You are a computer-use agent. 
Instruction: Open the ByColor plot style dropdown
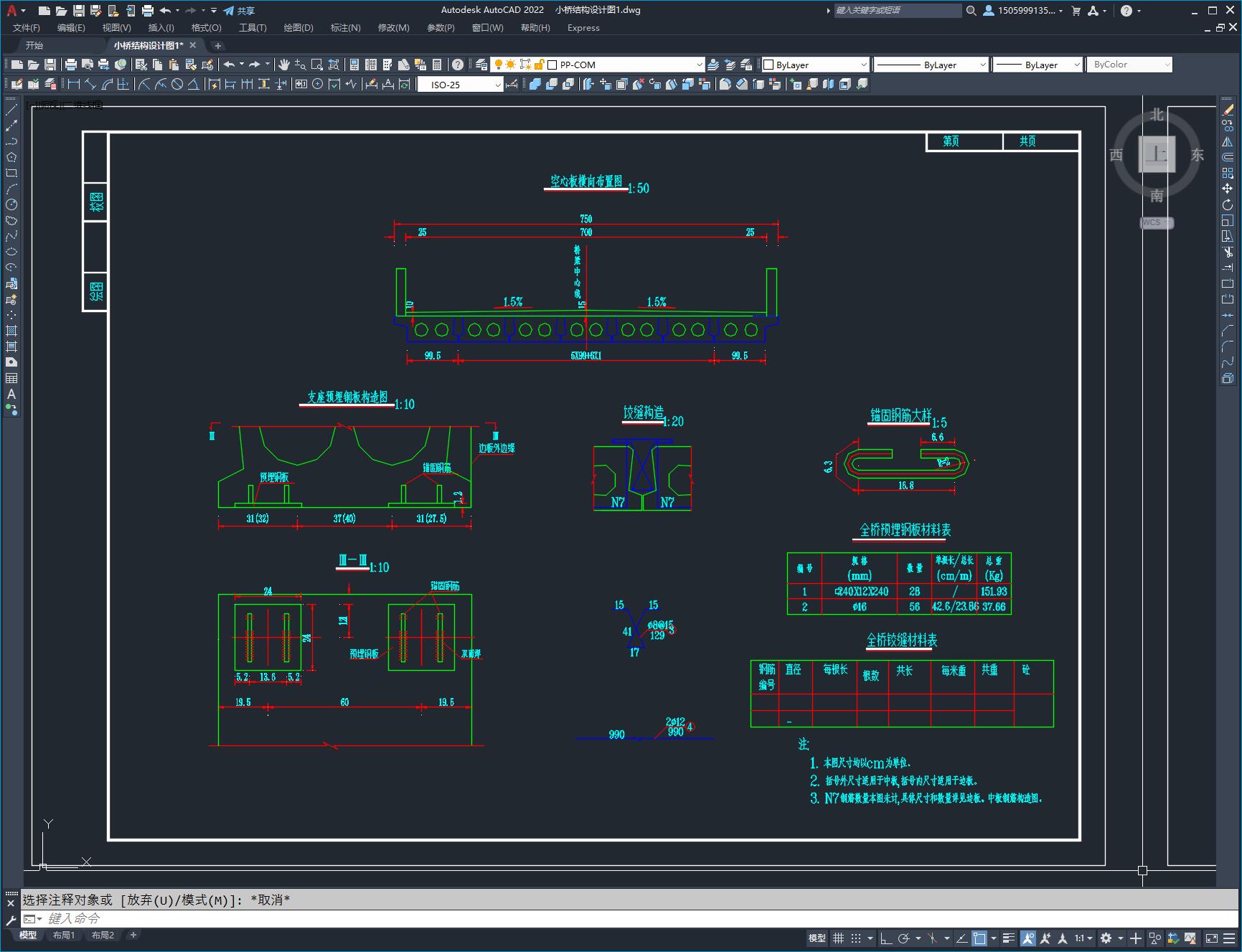click(x=1129, y=65)
